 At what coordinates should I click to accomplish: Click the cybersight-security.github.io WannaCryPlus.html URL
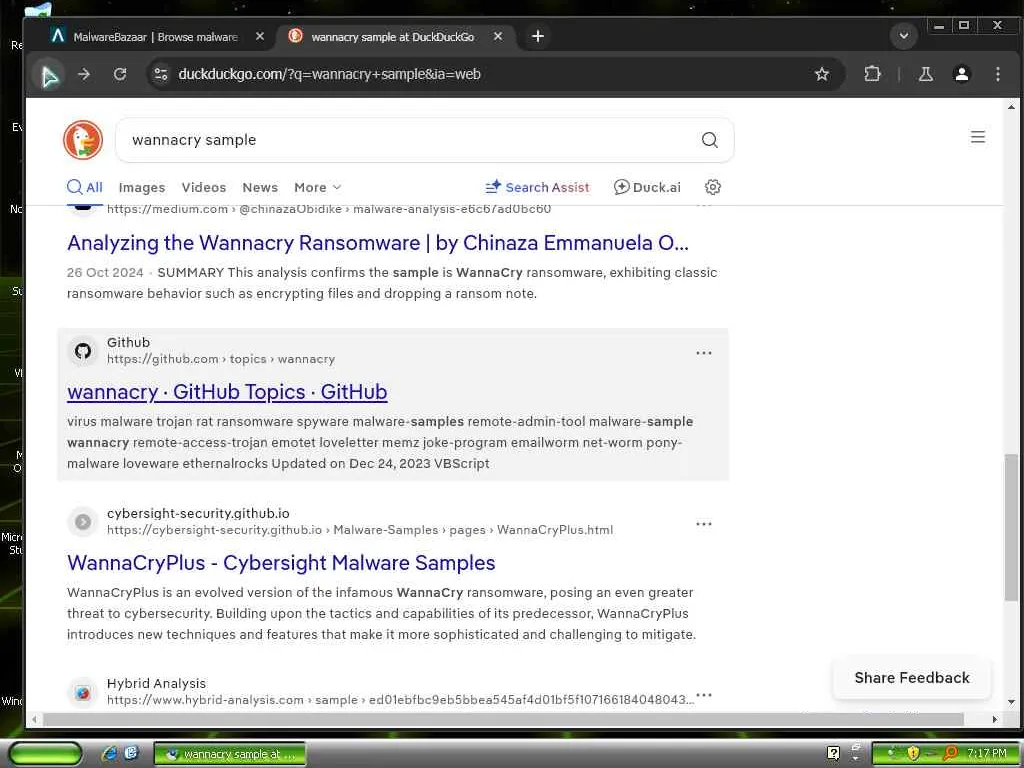pos(360,530)
